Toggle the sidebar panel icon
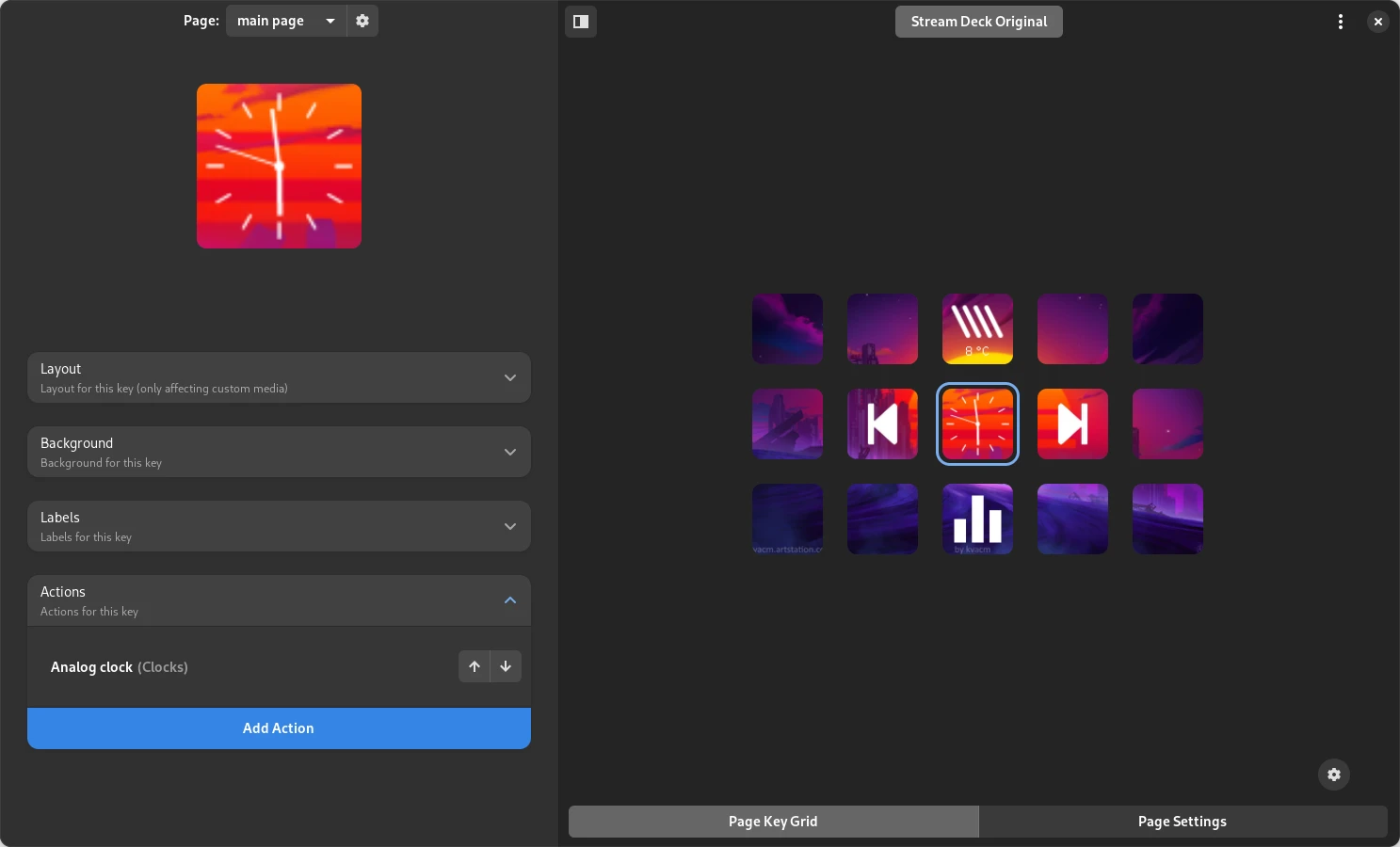Screen dimensions: 1400x847 [581, 22]
